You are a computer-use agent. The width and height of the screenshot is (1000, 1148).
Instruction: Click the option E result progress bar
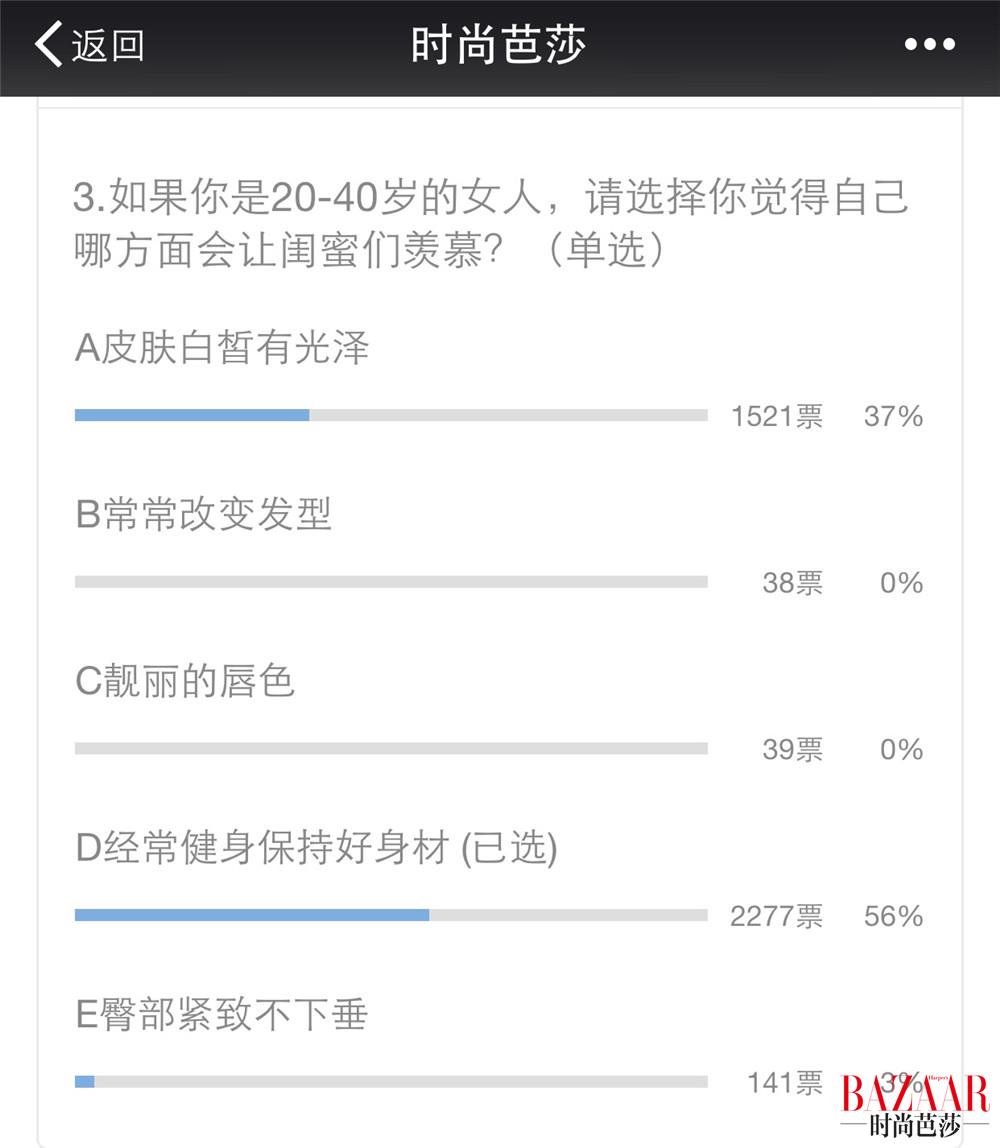391,1081
